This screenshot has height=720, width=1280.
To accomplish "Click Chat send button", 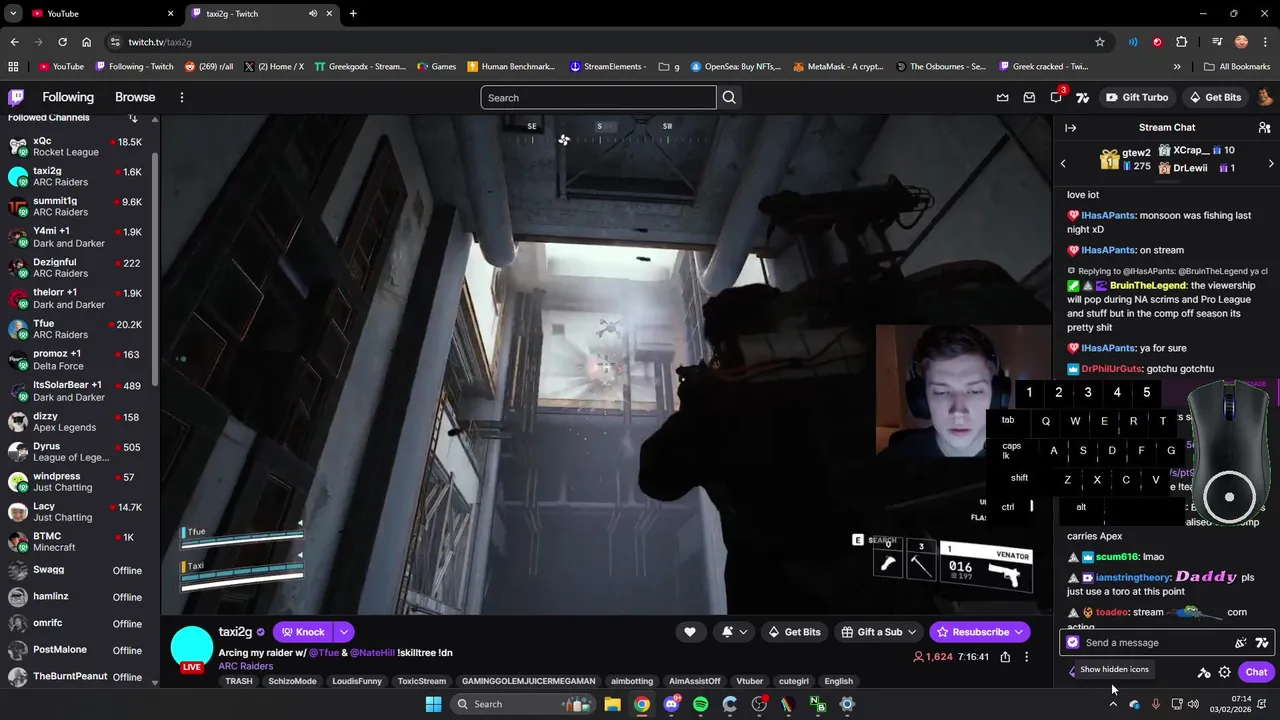I will point(1256,672).
